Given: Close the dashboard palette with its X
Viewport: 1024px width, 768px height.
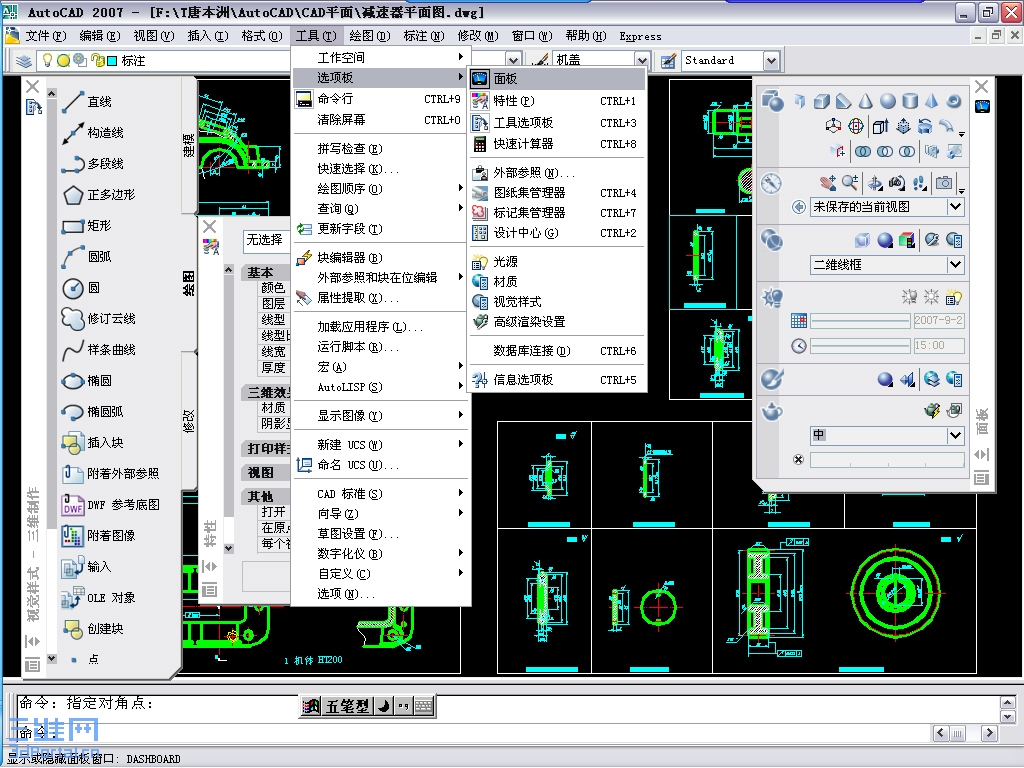Looking at the screenshot, I should point(982,86).
